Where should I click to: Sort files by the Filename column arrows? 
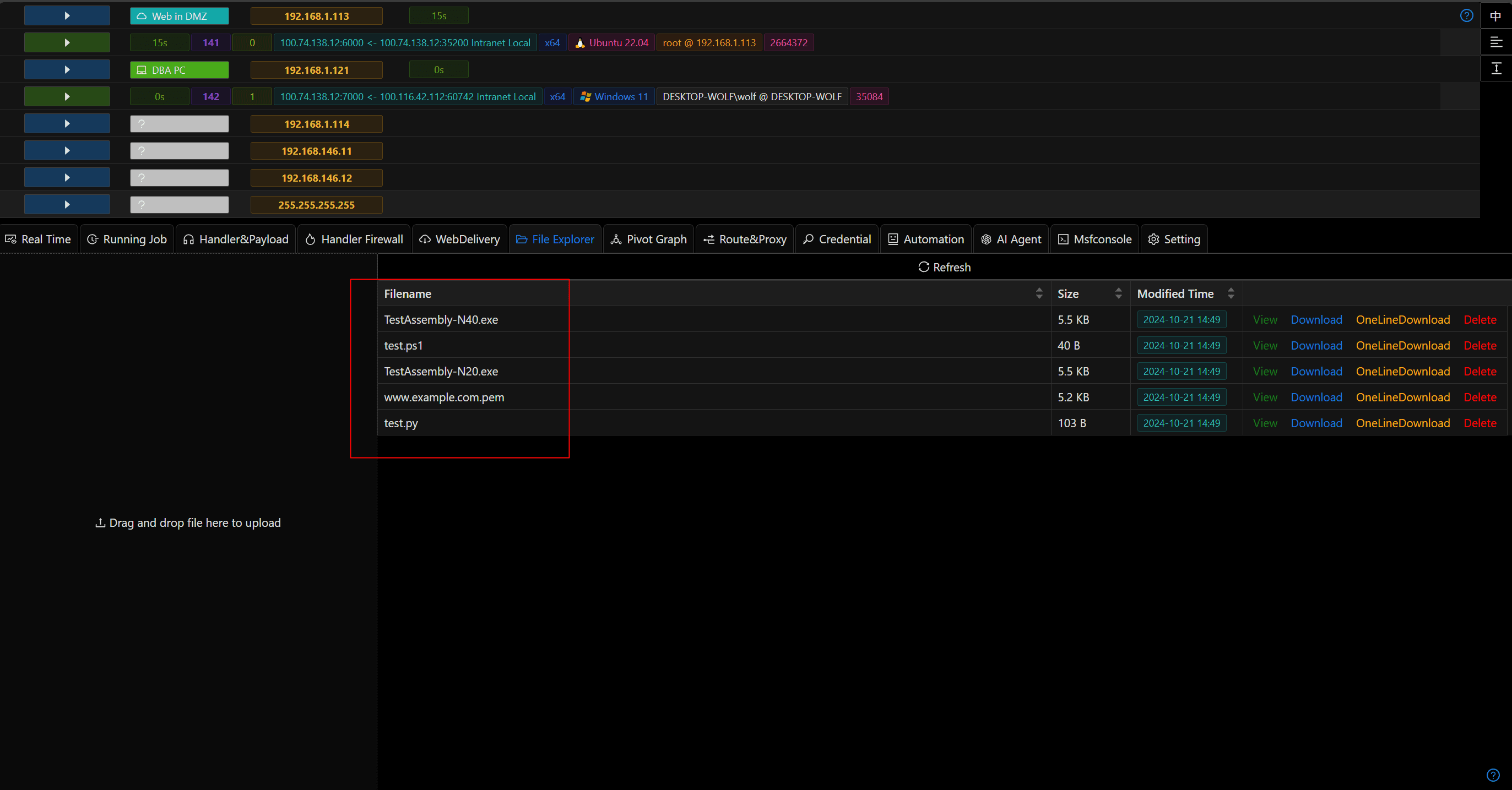1039,294
